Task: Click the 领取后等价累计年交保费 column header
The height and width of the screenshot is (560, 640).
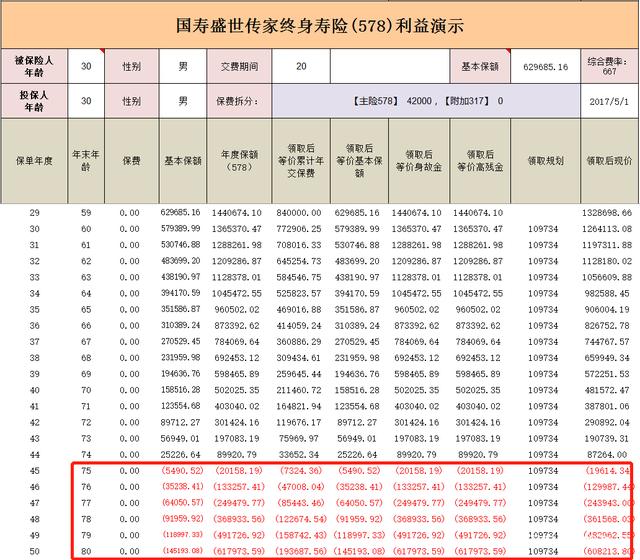Action: pos(301,161)
